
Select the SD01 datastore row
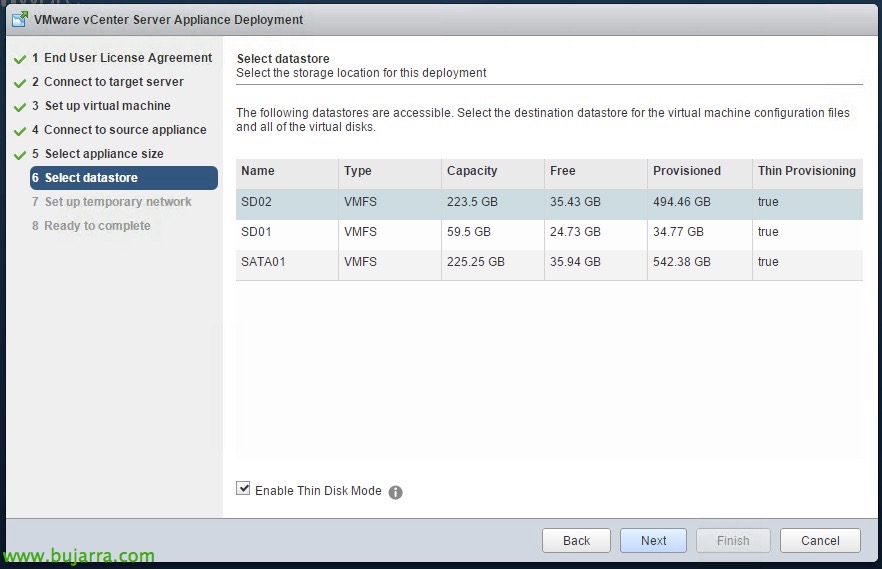(x=550, y=232)
